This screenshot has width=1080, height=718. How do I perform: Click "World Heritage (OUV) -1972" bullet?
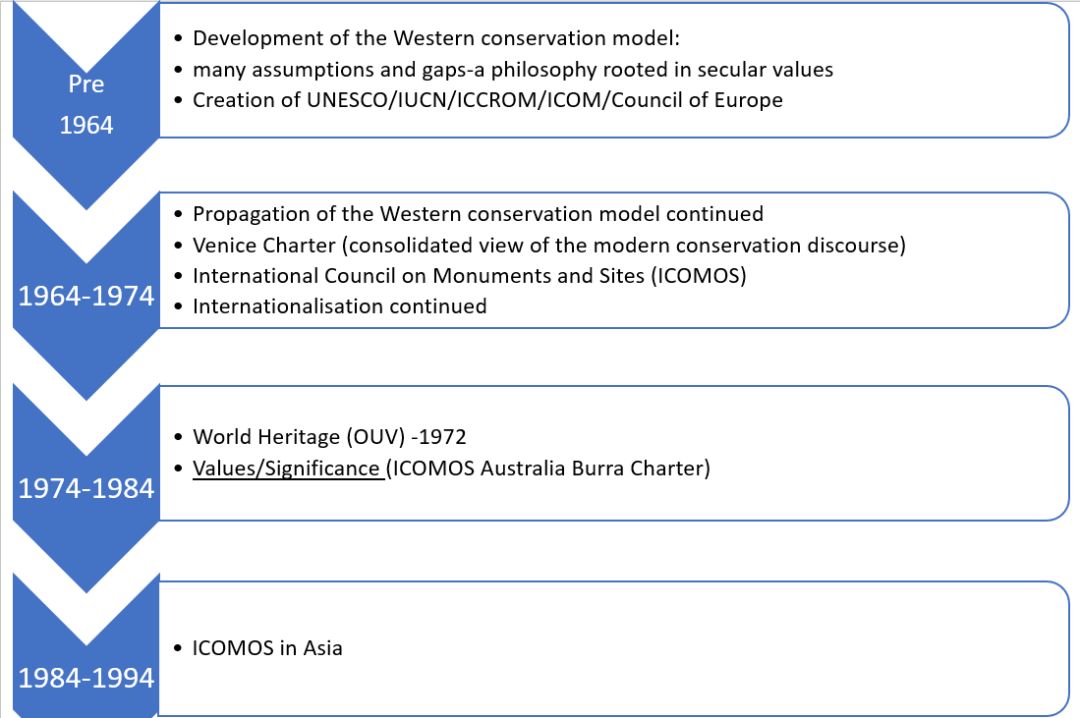329,437
